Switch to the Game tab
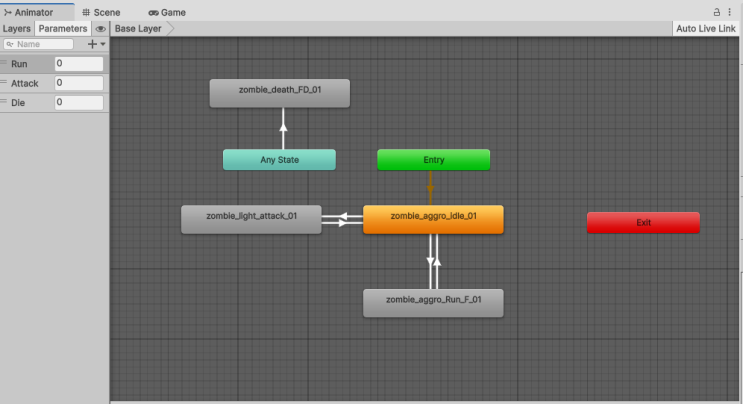743x404 pixels. point(167,12)
